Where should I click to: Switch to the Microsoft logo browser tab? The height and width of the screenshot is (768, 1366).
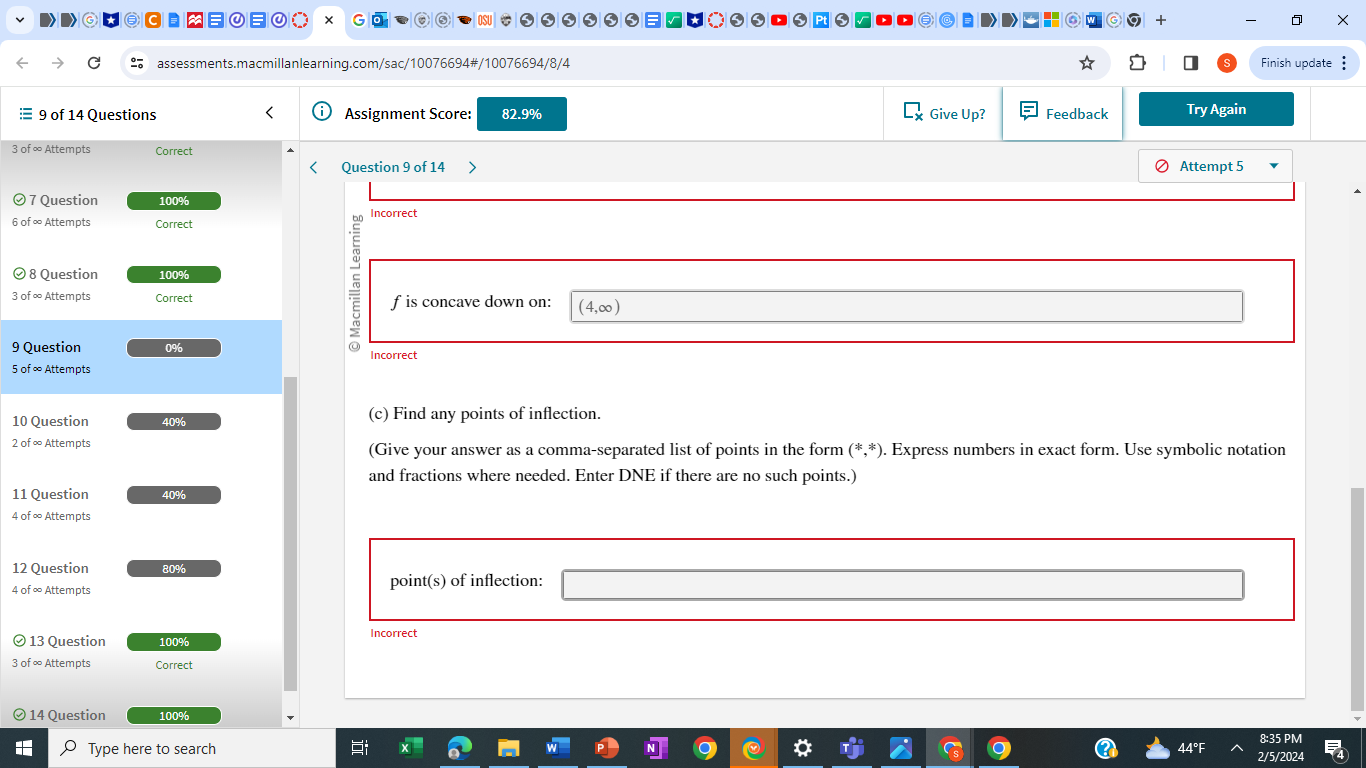click(1051, 20)
